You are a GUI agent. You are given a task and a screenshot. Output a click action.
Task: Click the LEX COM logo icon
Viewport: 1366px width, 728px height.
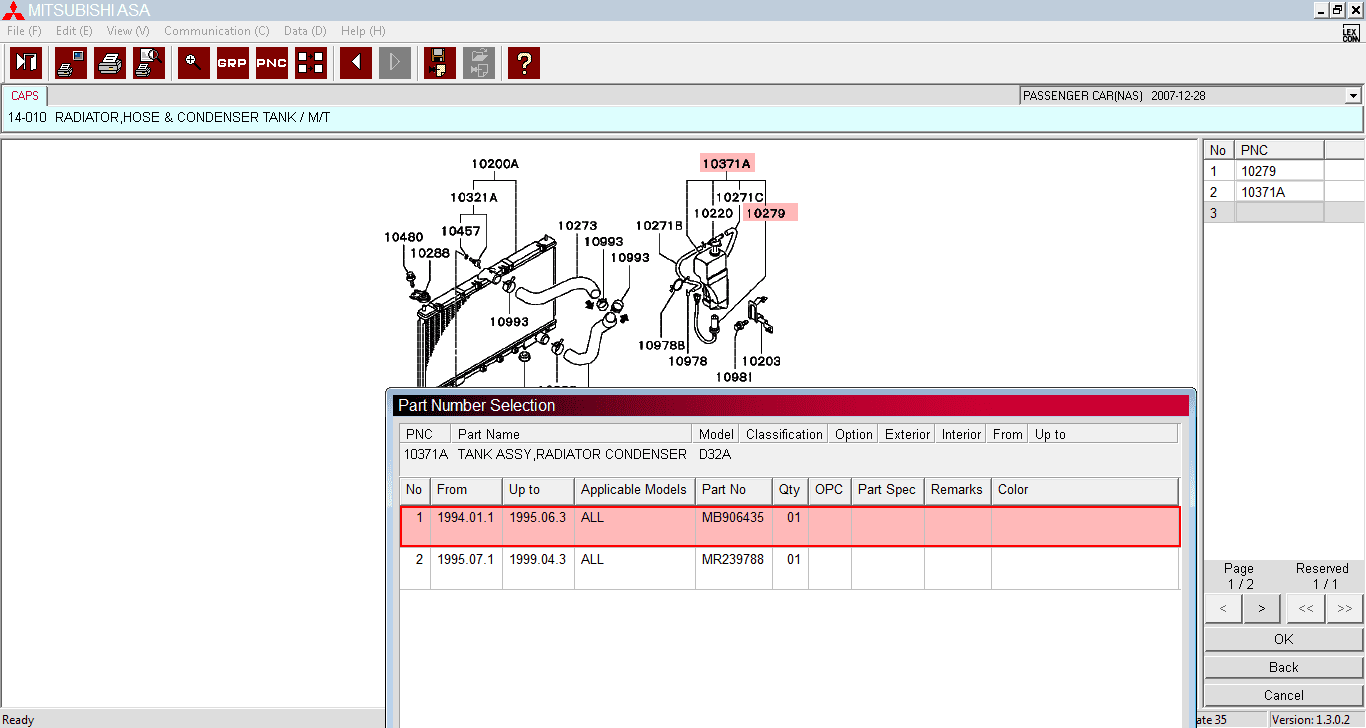point(1351,33)
